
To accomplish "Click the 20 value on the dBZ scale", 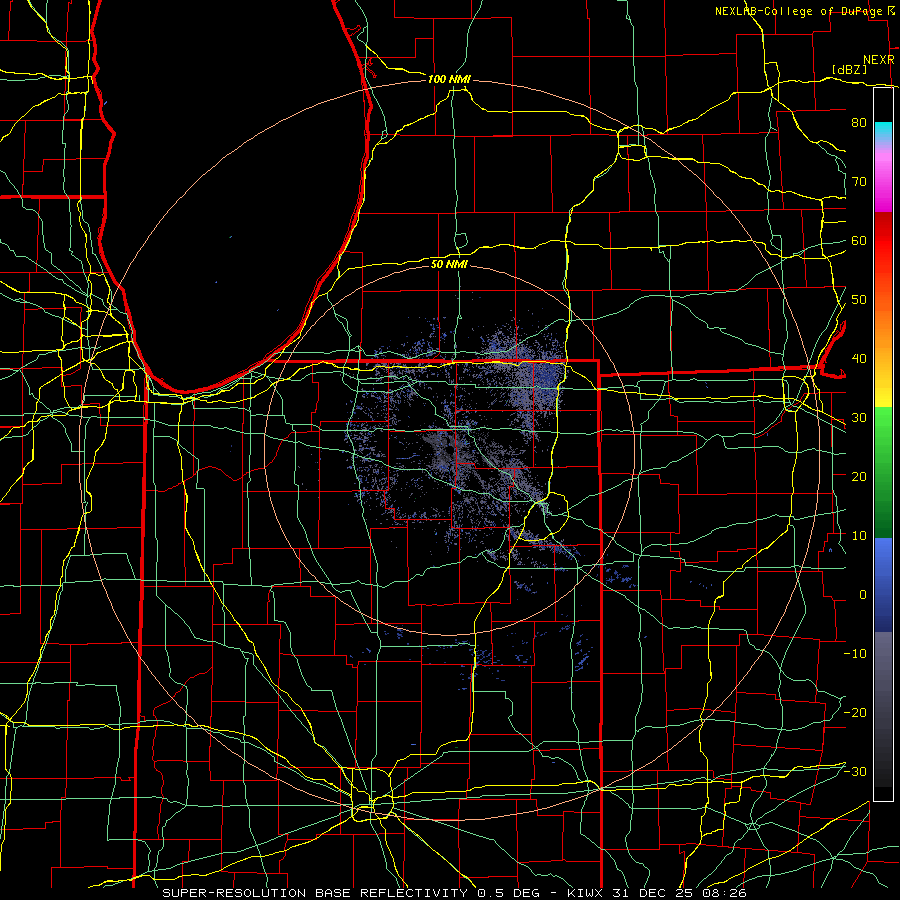I will (859, 476).
